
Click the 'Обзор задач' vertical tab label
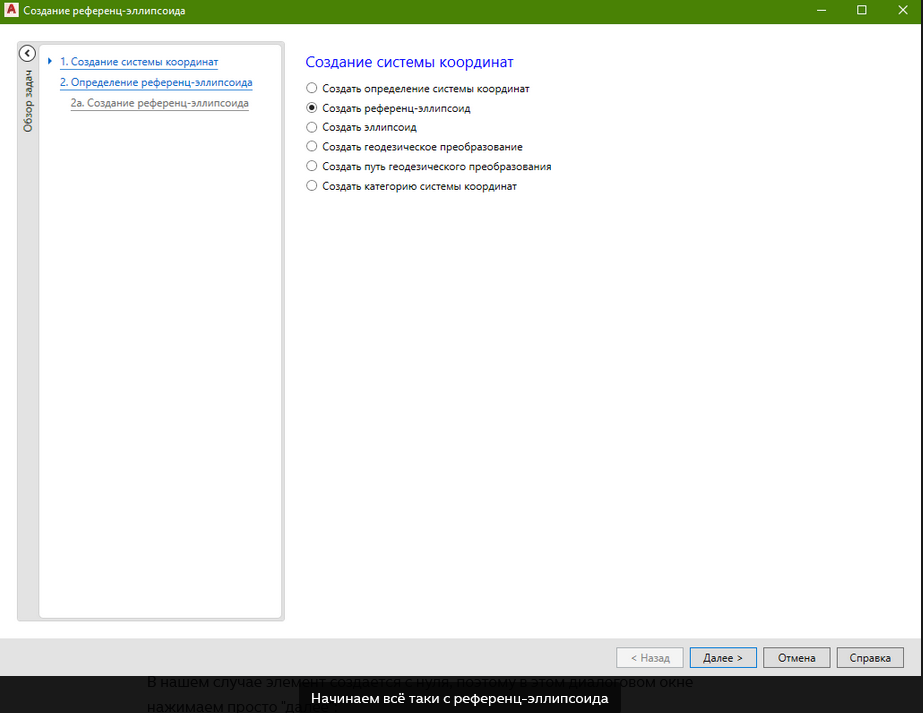tap(28, 100)
